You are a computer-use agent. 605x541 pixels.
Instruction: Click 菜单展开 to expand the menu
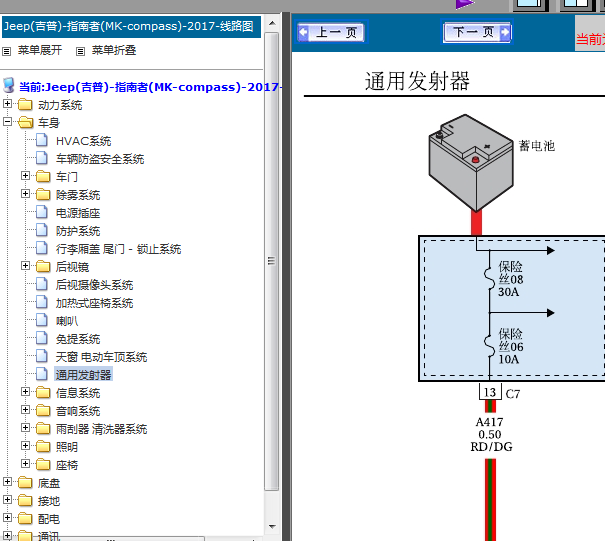point(40,50)
